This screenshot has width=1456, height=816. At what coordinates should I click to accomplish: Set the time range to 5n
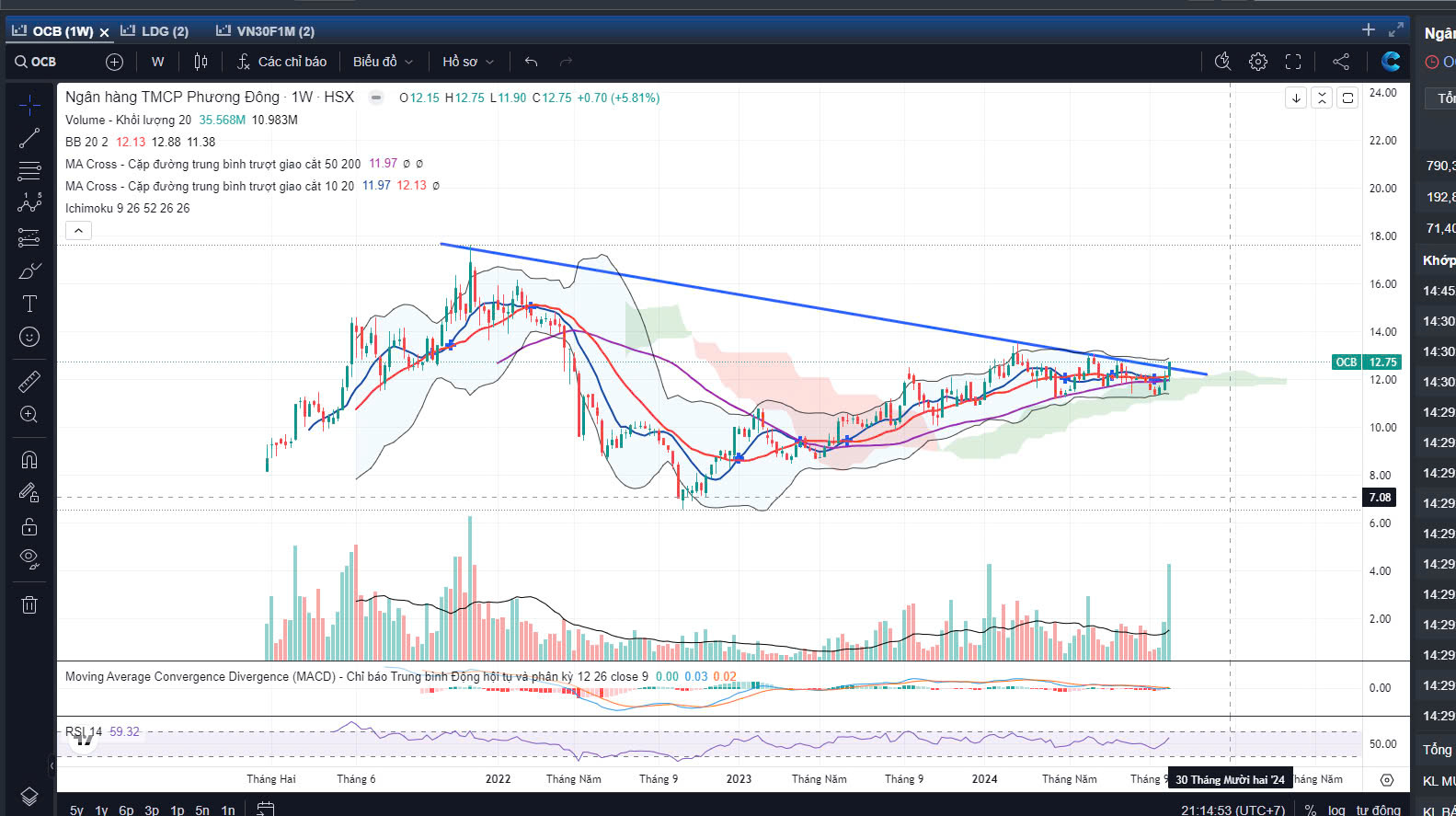pos(202,810)
